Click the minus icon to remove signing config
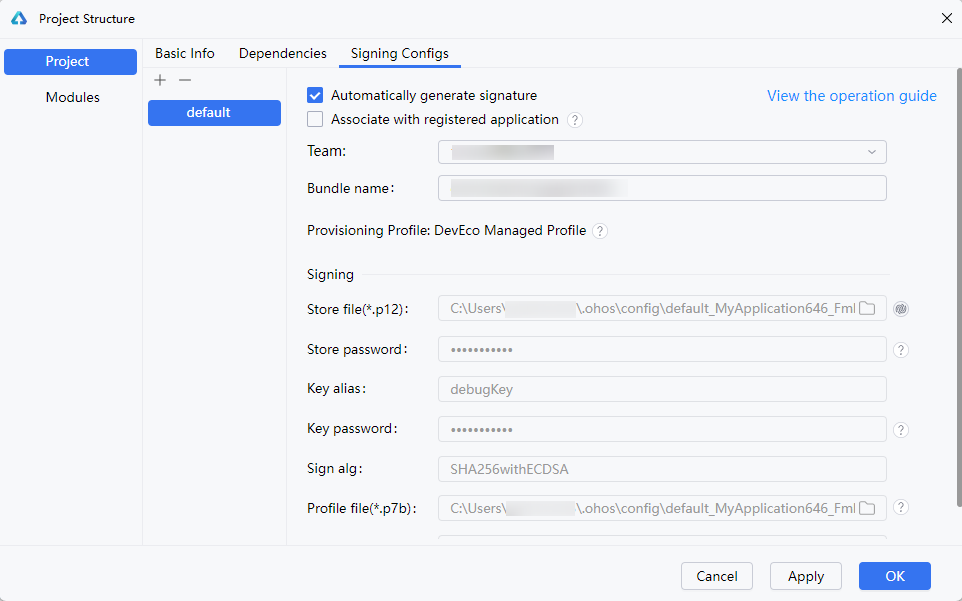 (184, 80)
